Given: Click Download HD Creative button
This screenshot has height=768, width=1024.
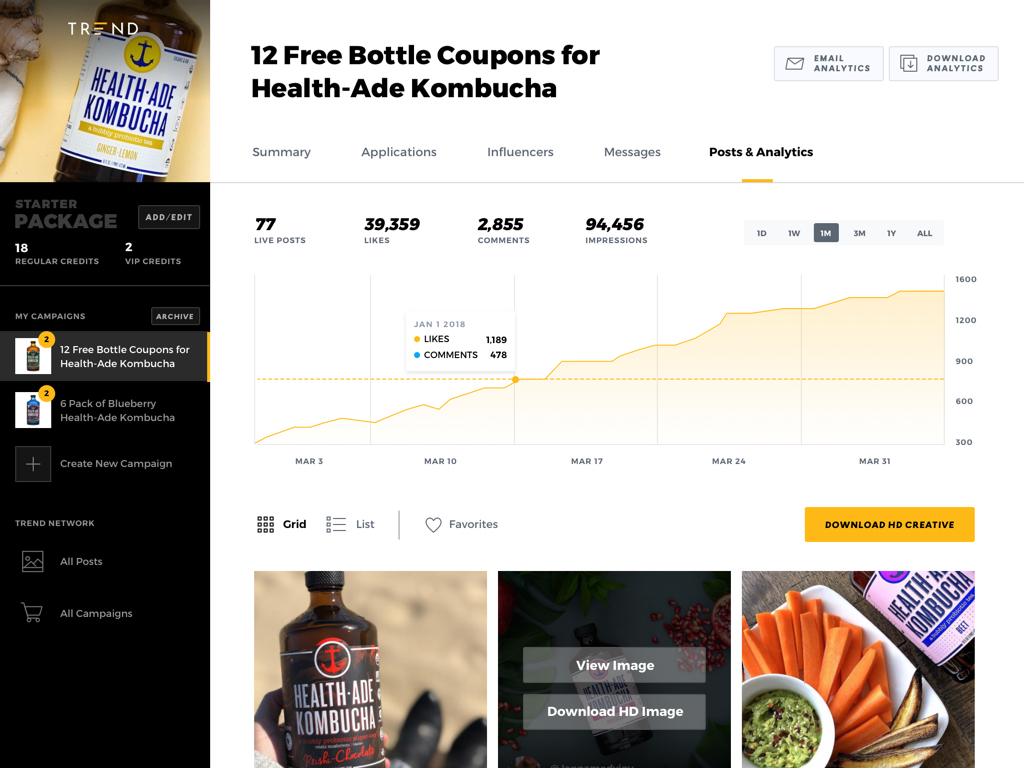Looking at the screenshot, I should [x=889, y=524].
